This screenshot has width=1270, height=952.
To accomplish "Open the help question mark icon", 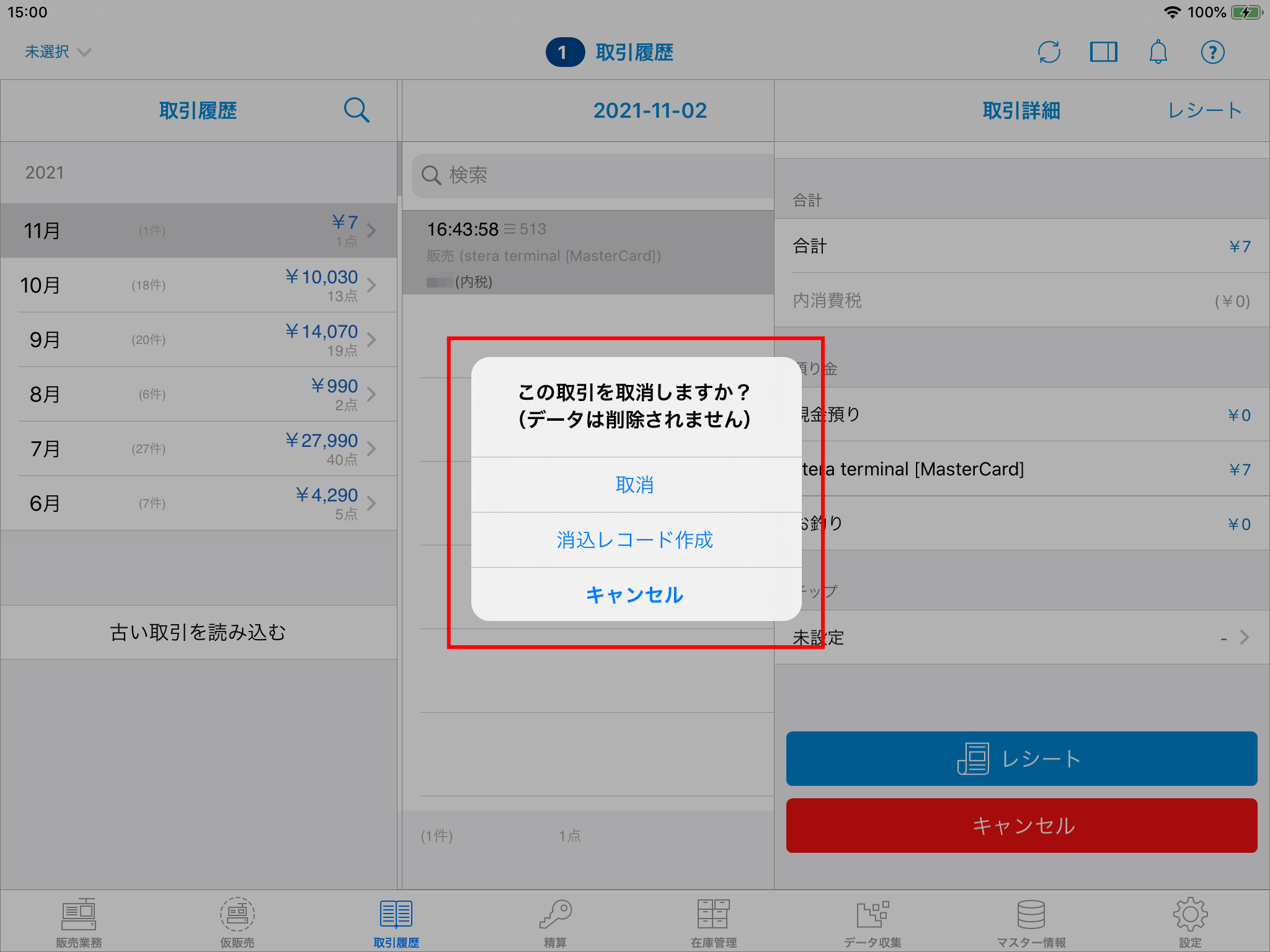I will coord(1212,52).
